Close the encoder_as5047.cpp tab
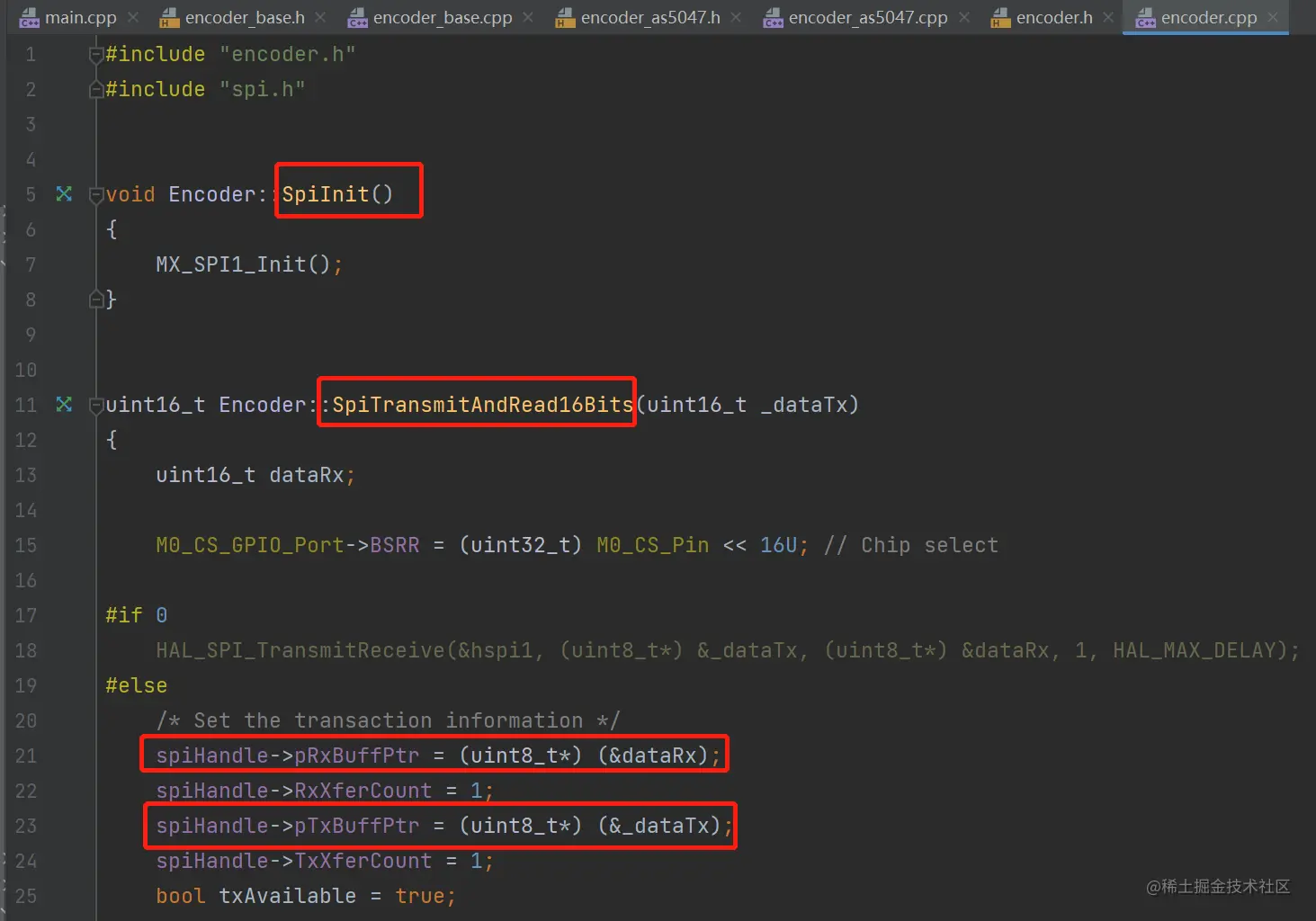The width and height of the screenshot is (1316, 921). 963,17
